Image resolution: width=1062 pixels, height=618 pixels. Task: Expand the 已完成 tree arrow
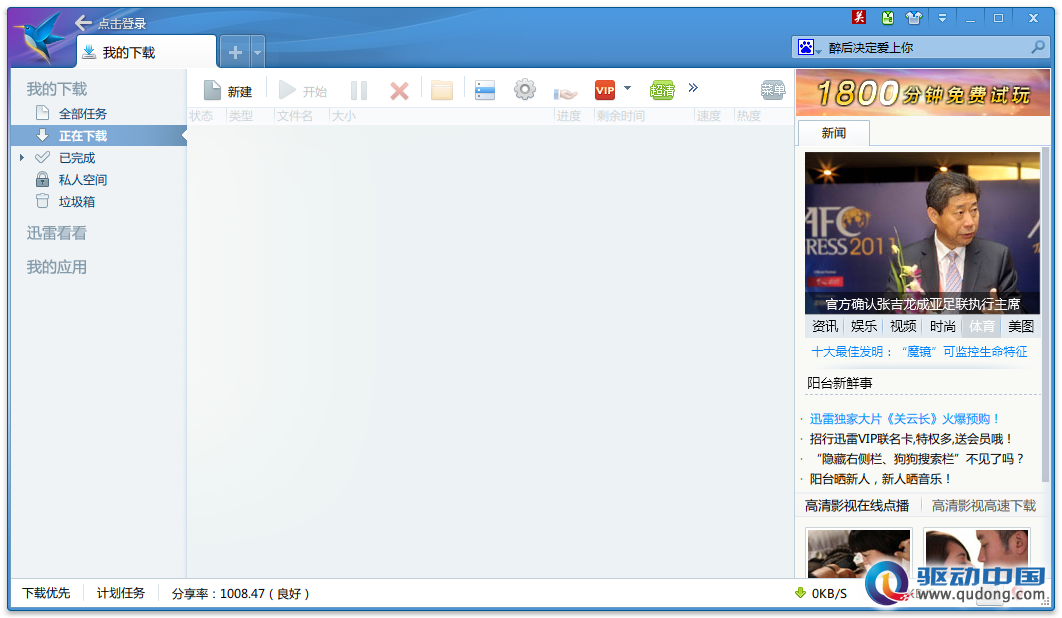22,158
